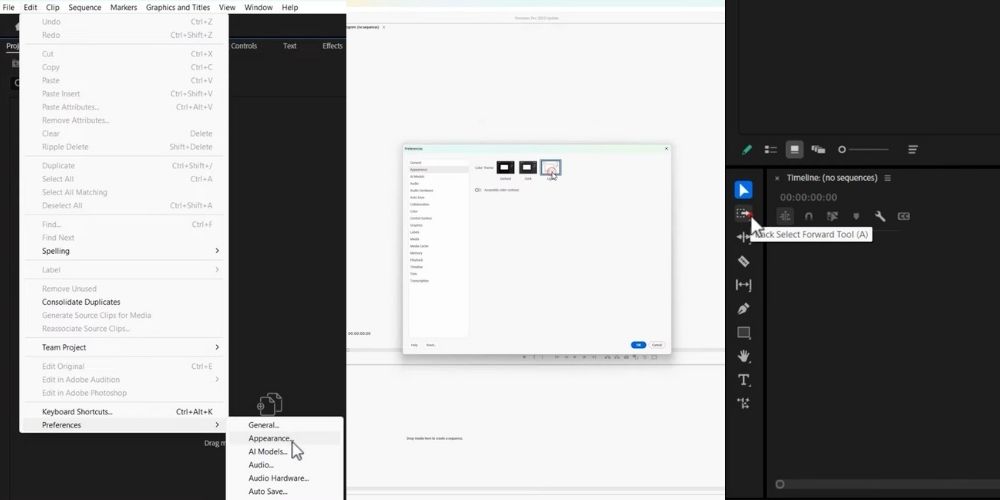The image size is (1000, 500).
Task: Choose Audio Hardware... in Preferences submenu
Action: tap(285, 478)
